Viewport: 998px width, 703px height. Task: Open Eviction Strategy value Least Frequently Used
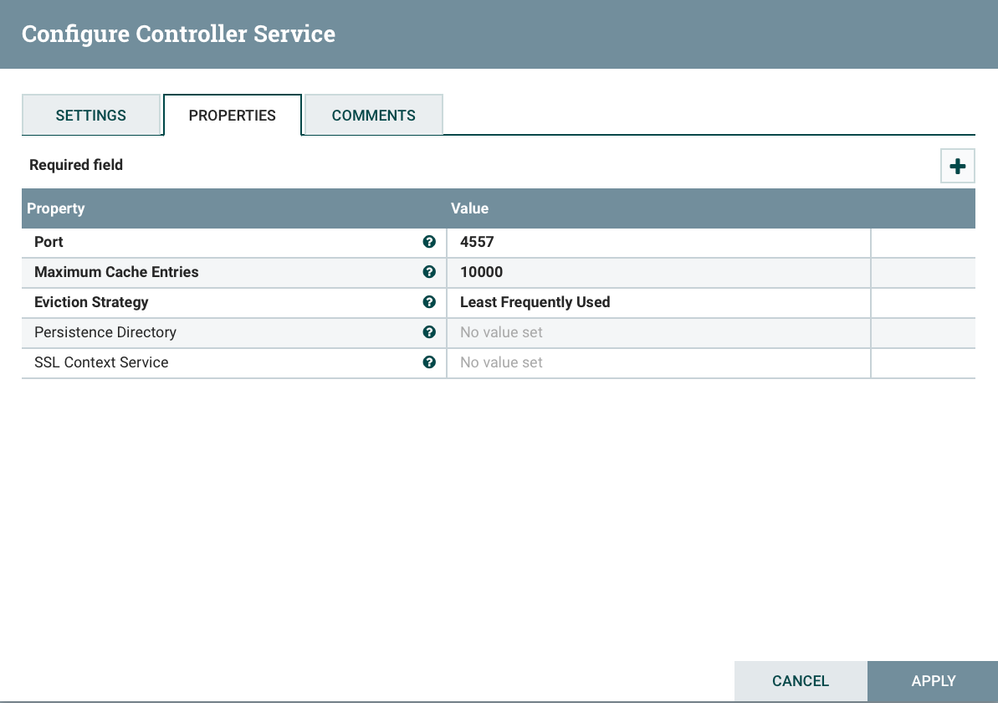pos(659,302)
